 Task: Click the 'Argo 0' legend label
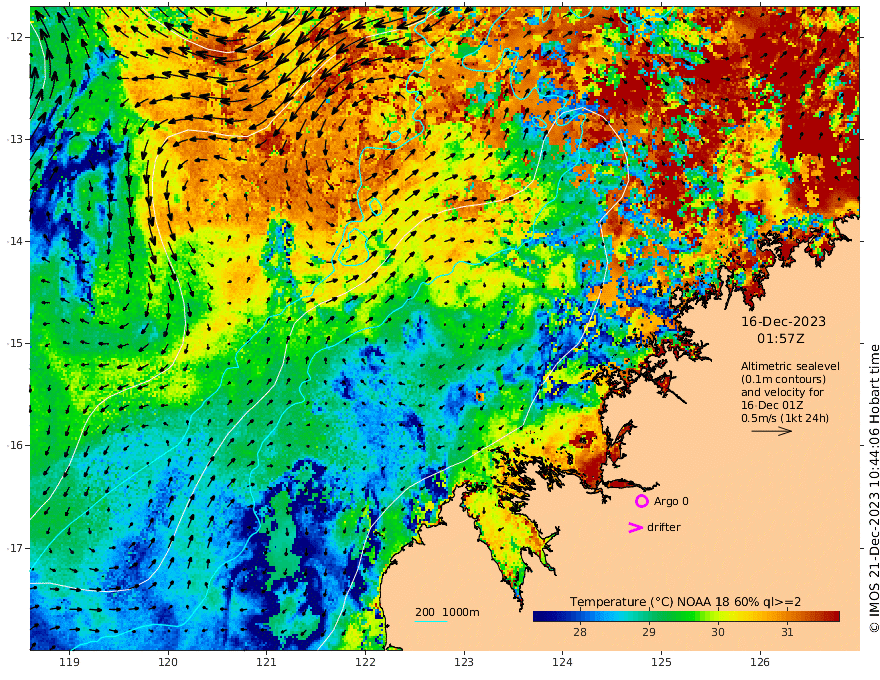pos(671,501)
